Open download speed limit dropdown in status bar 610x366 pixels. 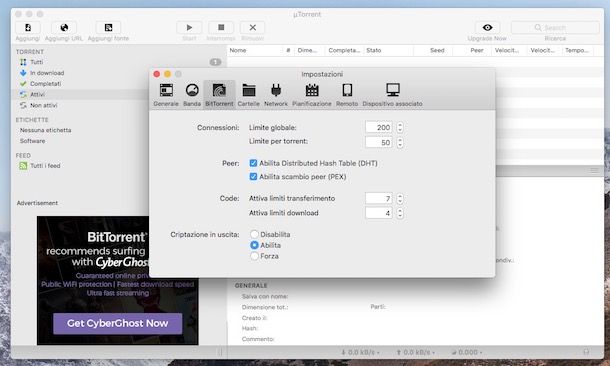click(360, 352)
